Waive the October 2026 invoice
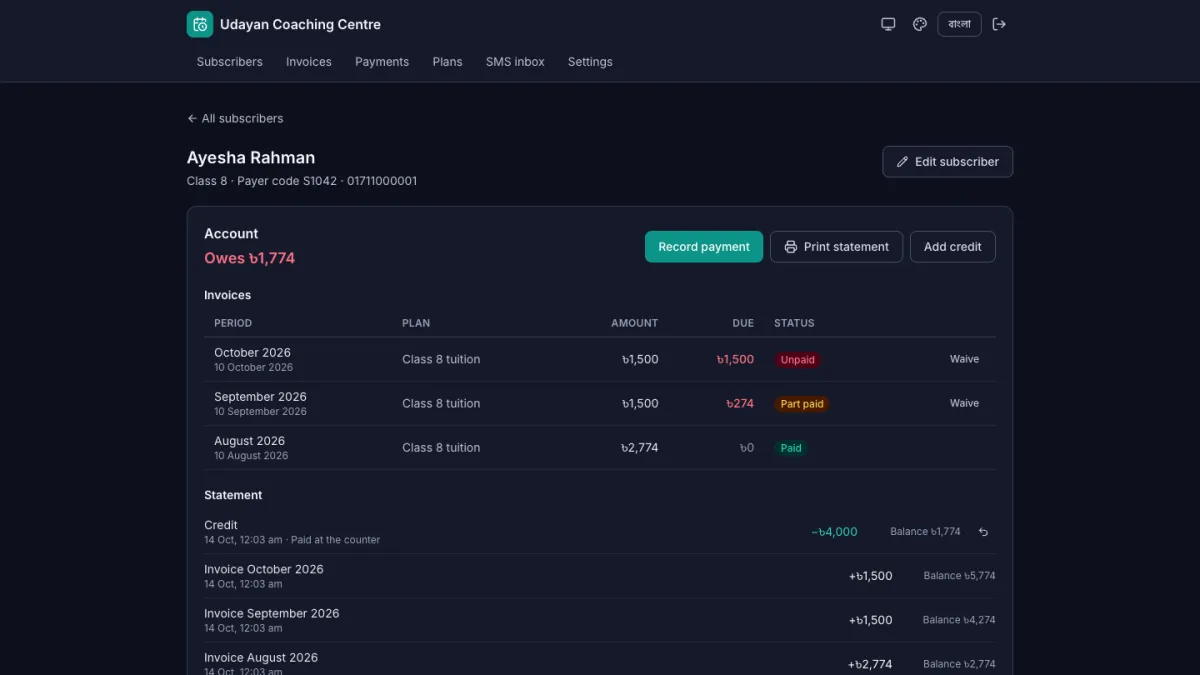This screenshot has width=1200, height=675. coord(964,359)
